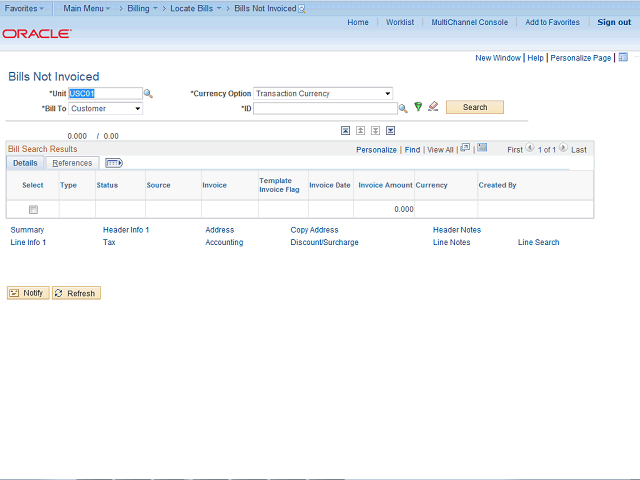Open Header Notes link
This screenshot has height=480, width=640.
coord(457,230)
